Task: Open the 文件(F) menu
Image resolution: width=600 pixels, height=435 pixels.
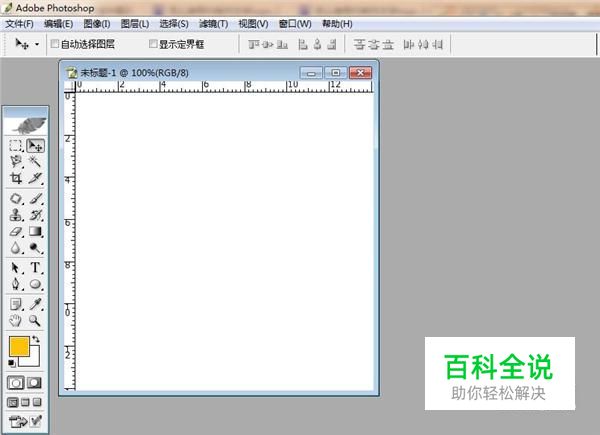Action: coord(19,24)
